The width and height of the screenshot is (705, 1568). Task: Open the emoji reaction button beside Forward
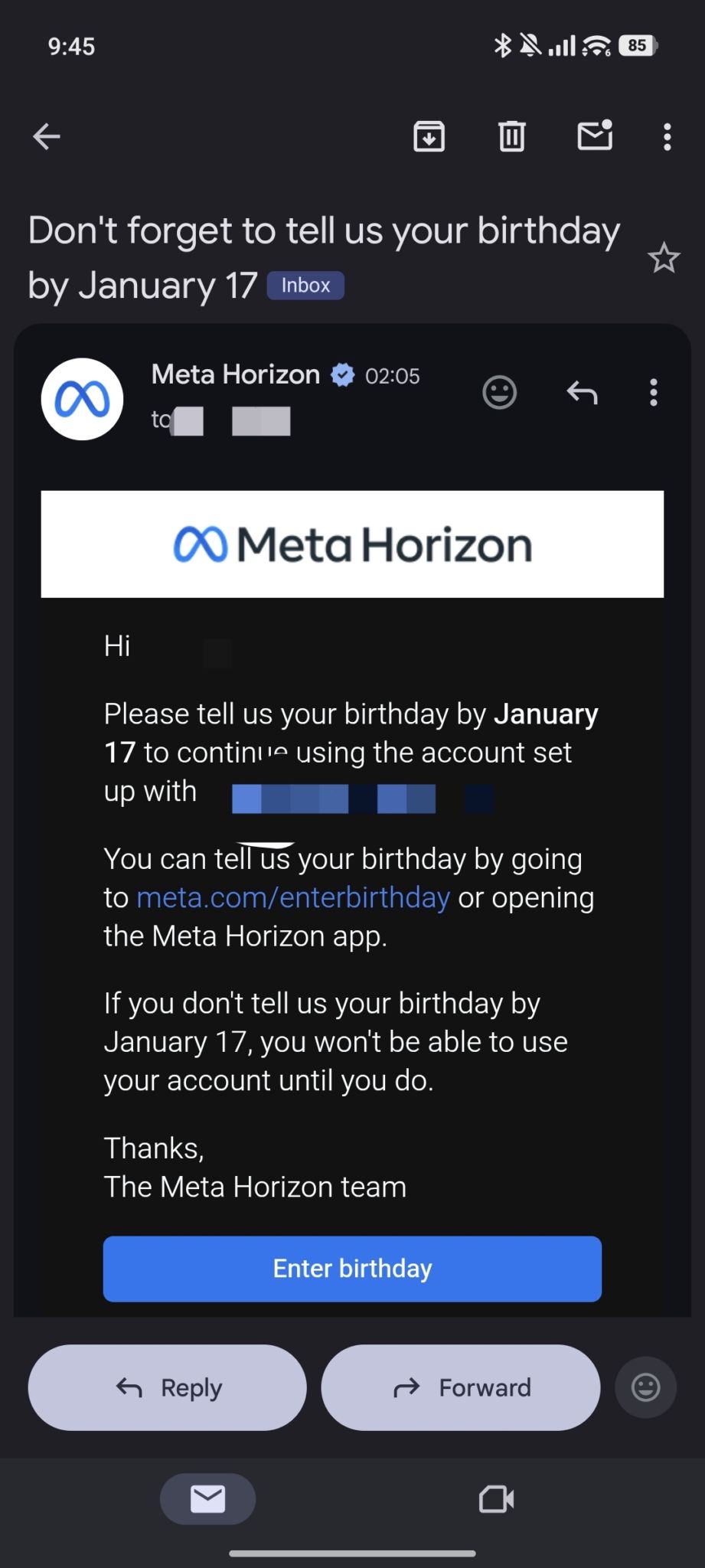645,1387
